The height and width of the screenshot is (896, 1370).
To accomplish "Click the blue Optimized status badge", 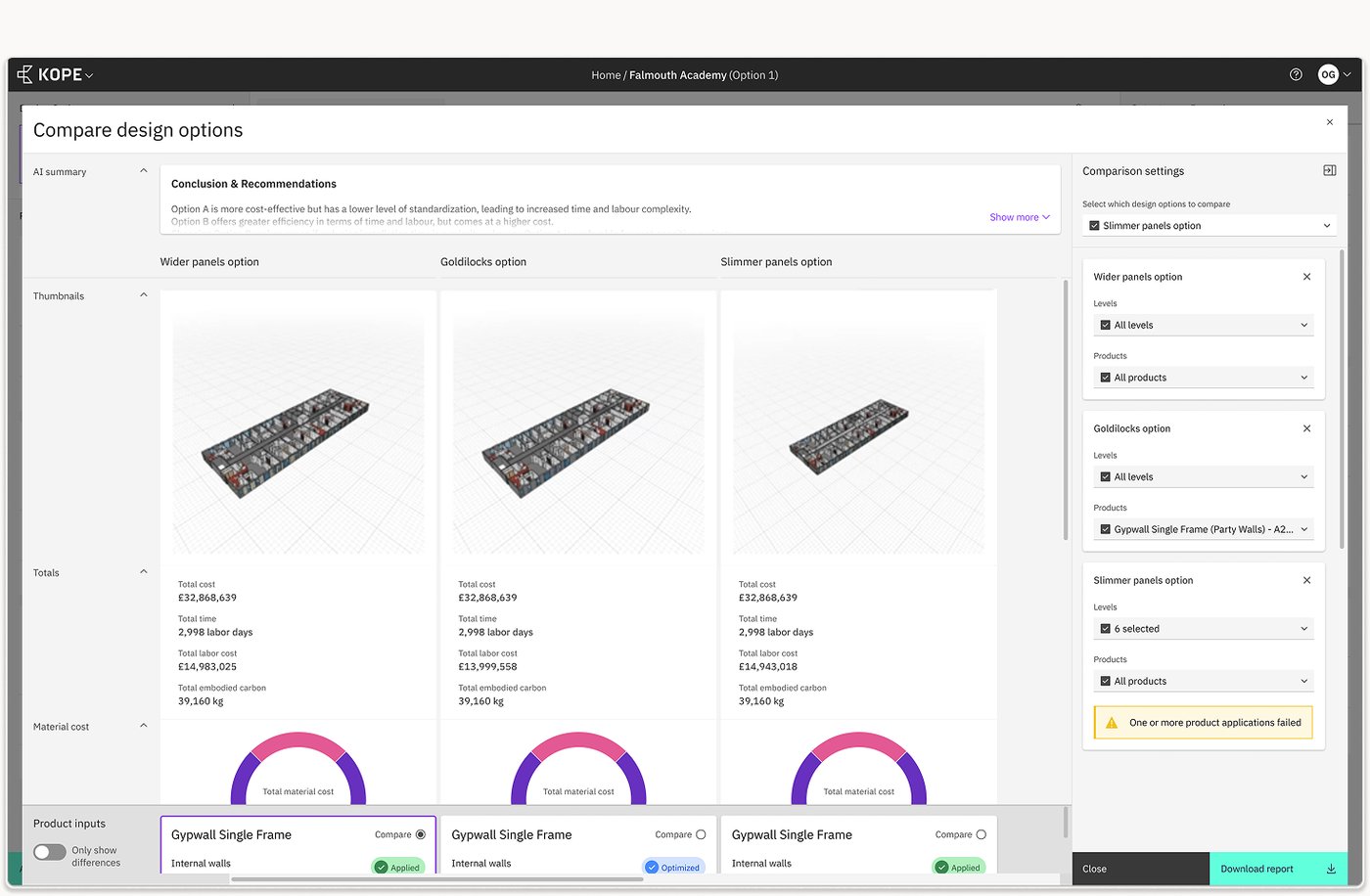I will (x=673, y=867).
